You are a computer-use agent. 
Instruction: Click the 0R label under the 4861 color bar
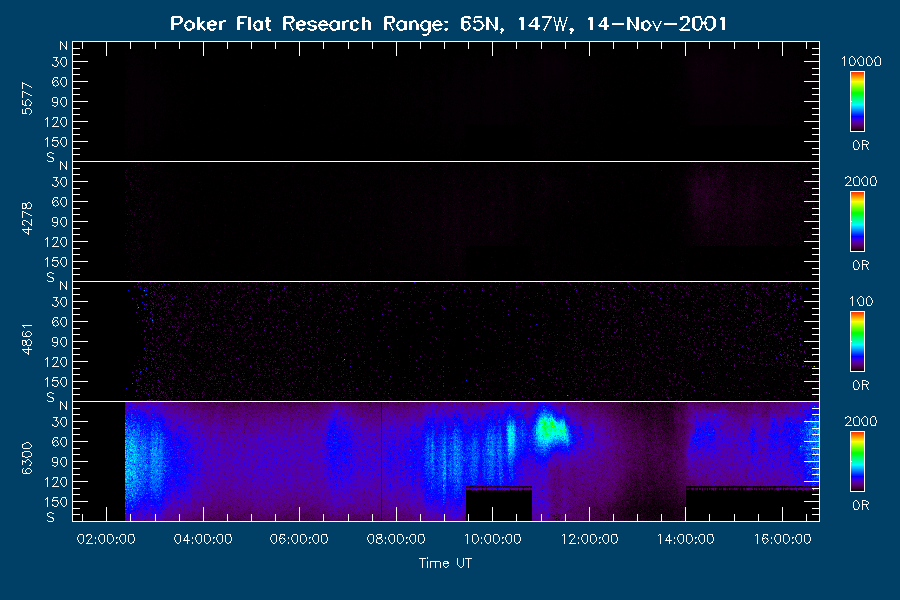pyautogui.click(x=861, y=386)
